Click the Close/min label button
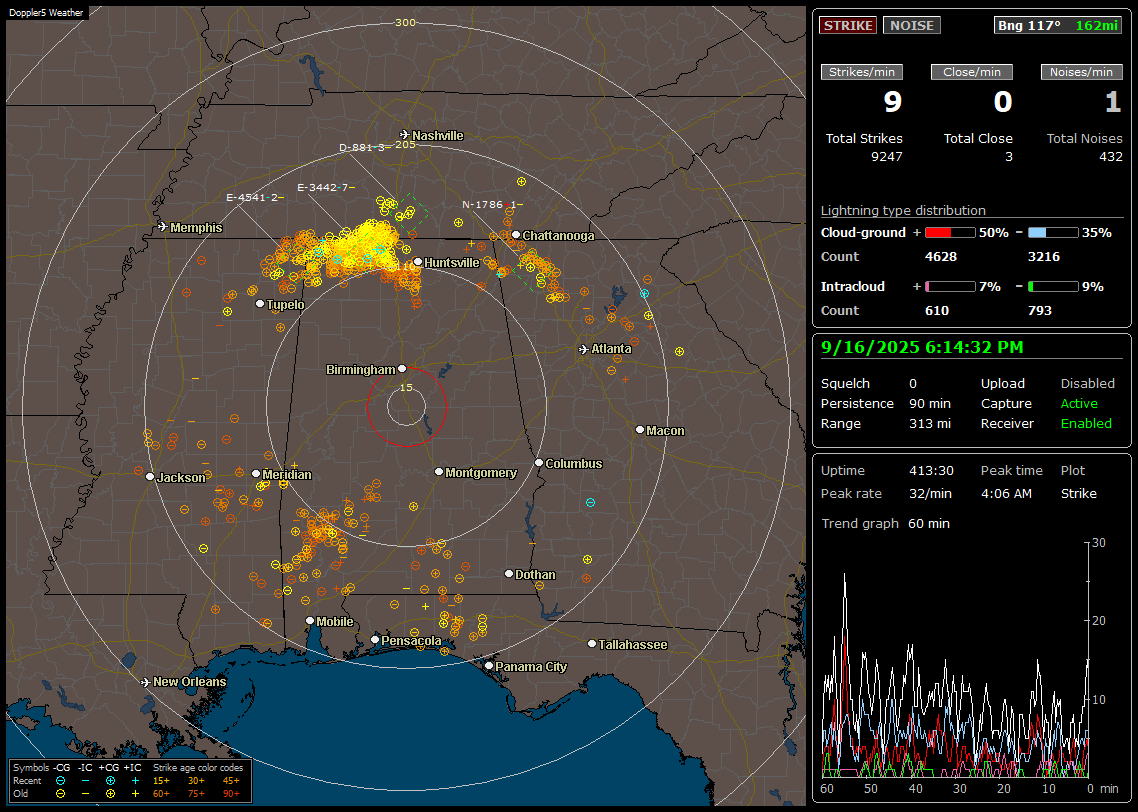The width and height of the screenshot is (1138, 812). (972, 72)
